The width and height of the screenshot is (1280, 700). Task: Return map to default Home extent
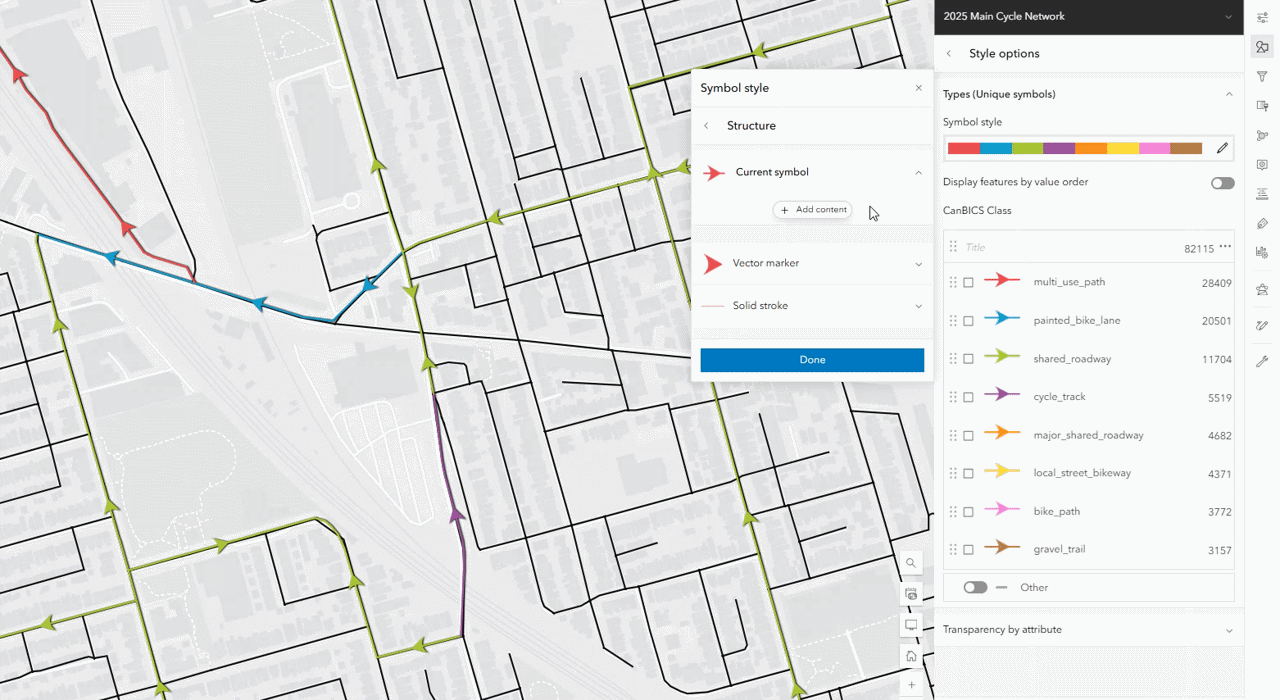(x=911, y=656)
